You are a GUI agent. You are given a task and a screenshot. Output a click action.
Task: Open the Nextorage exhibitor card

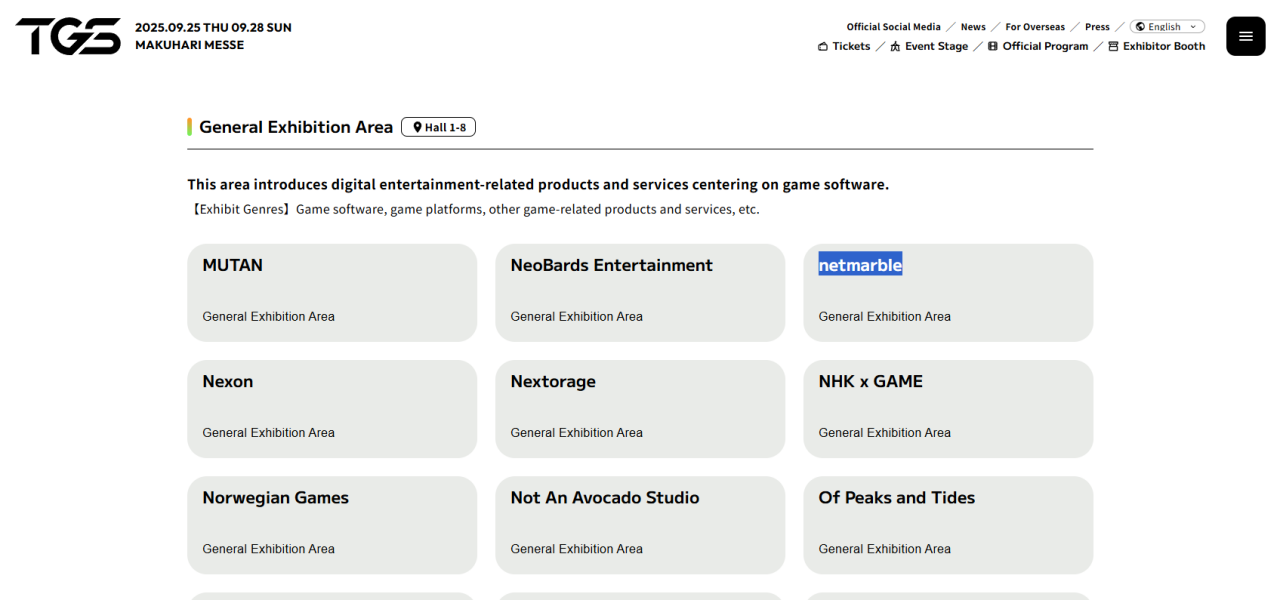tap(640, 409)
